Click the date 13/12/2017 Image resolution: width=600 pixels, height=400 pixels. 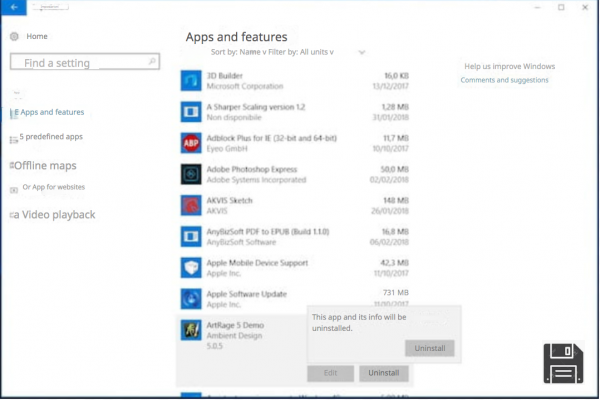(x=391, y=86)
